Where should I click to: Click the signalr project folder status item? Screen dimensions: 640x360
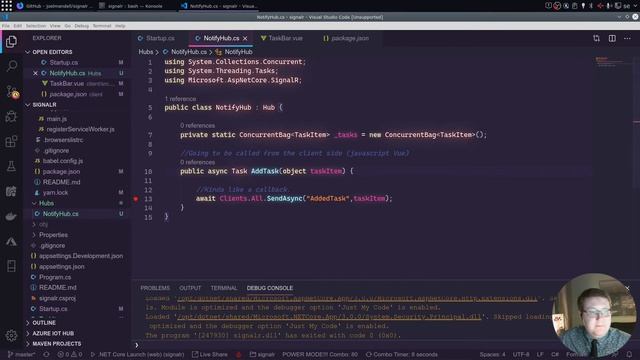[x=262, y=354]
